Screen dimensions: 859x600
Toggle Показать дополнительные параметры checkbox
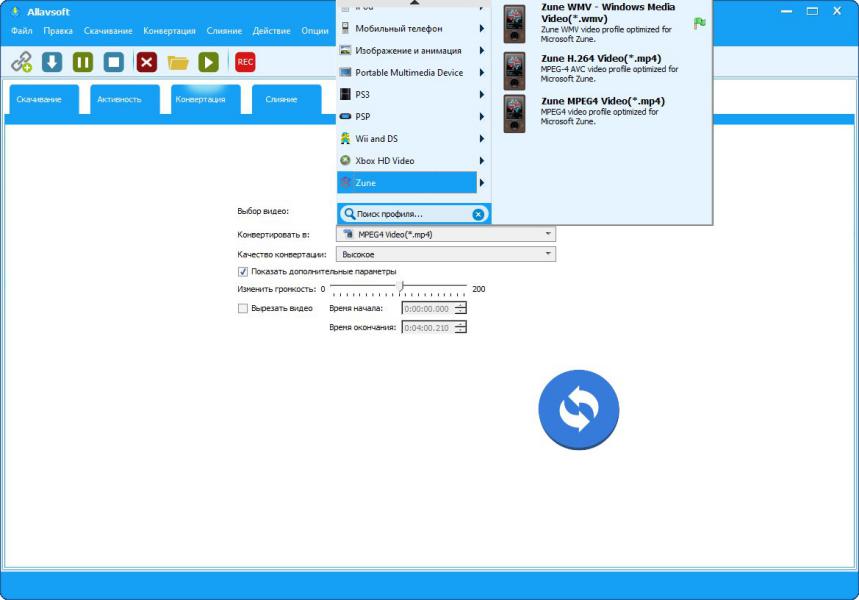click(x=243, y=272)
